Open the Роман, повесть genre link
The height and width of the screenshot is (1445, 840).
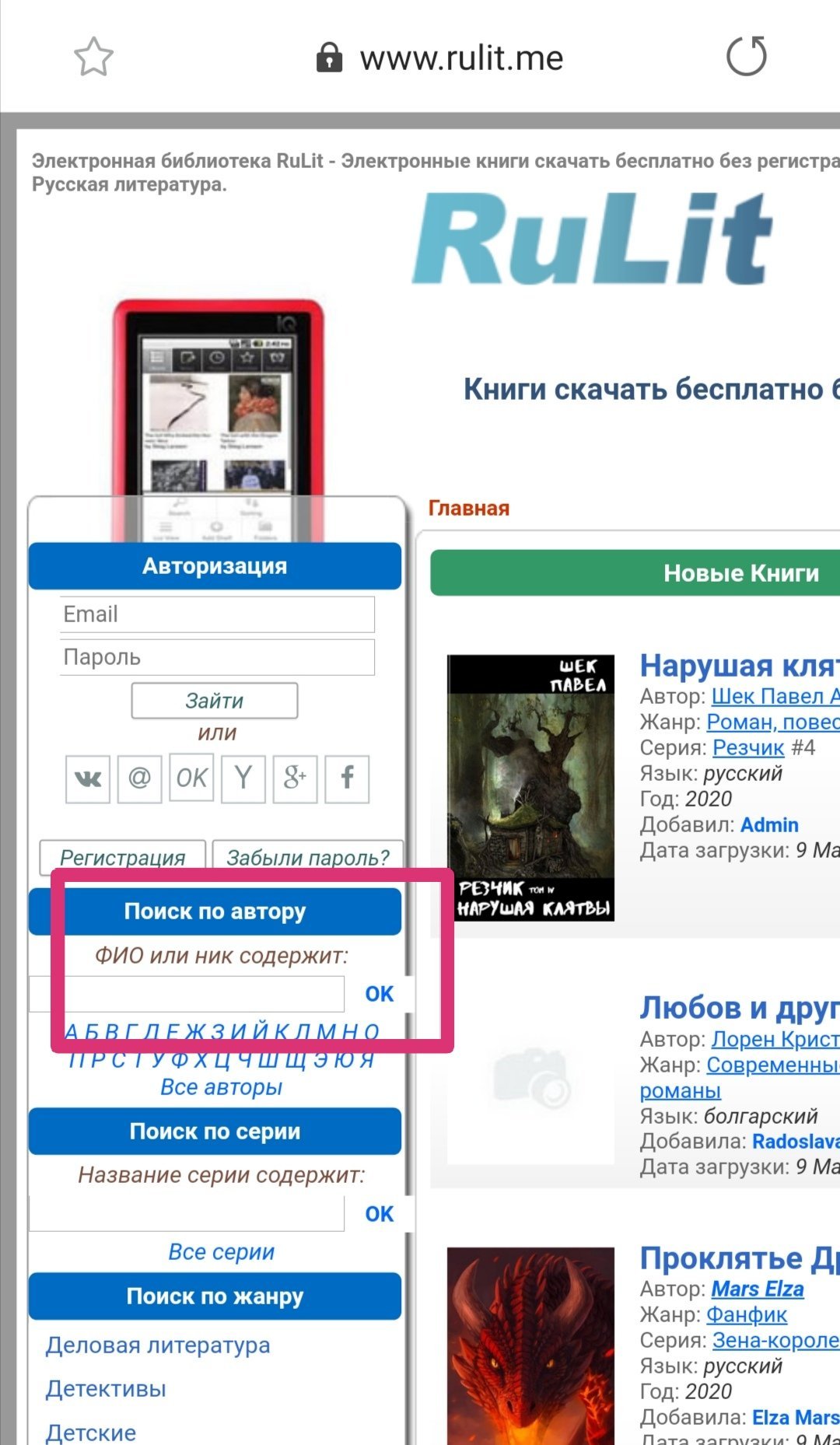pos(773,722)
